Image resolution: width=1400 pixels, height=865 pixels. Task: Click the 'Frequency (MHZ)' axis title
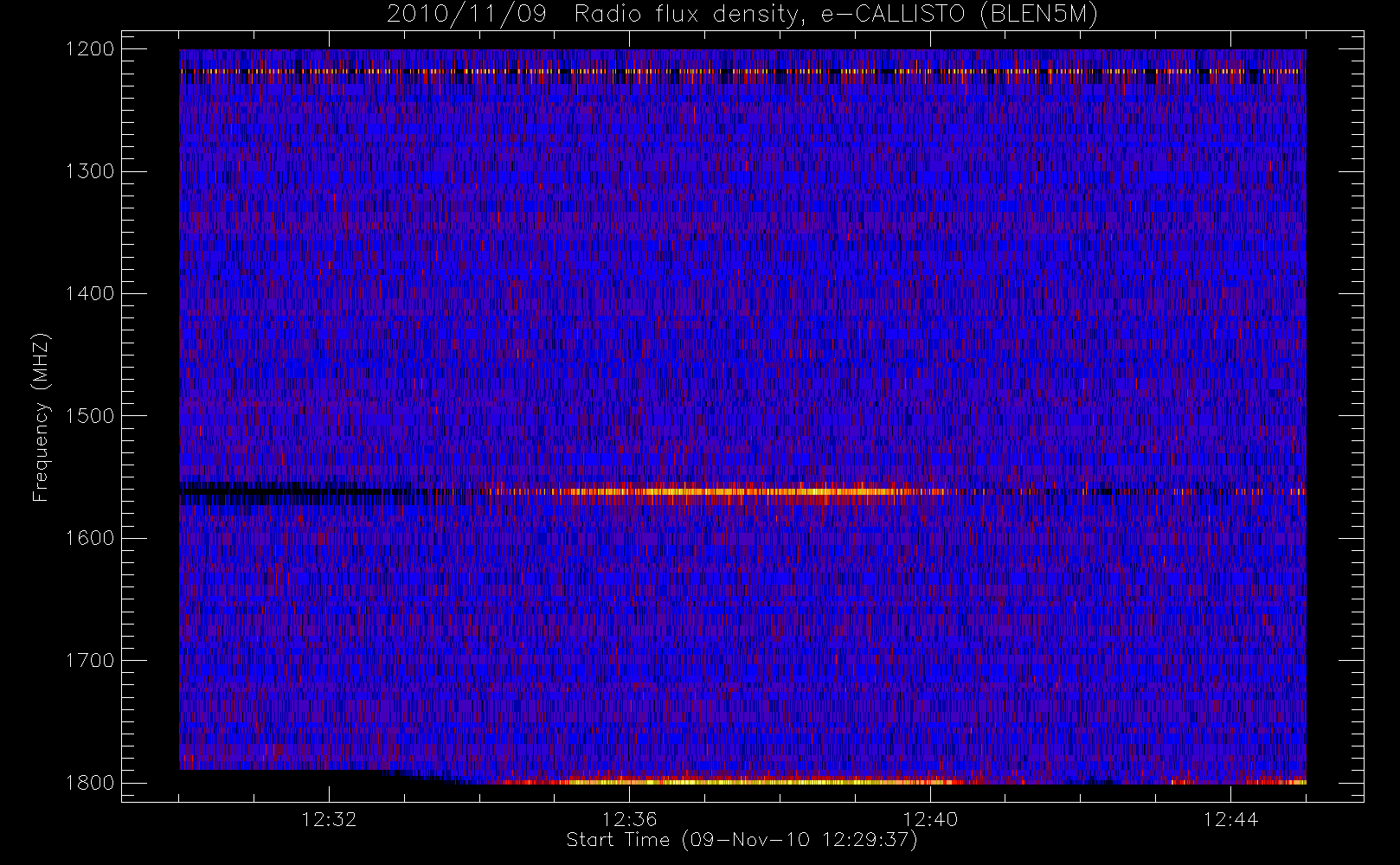click(41, 417)
